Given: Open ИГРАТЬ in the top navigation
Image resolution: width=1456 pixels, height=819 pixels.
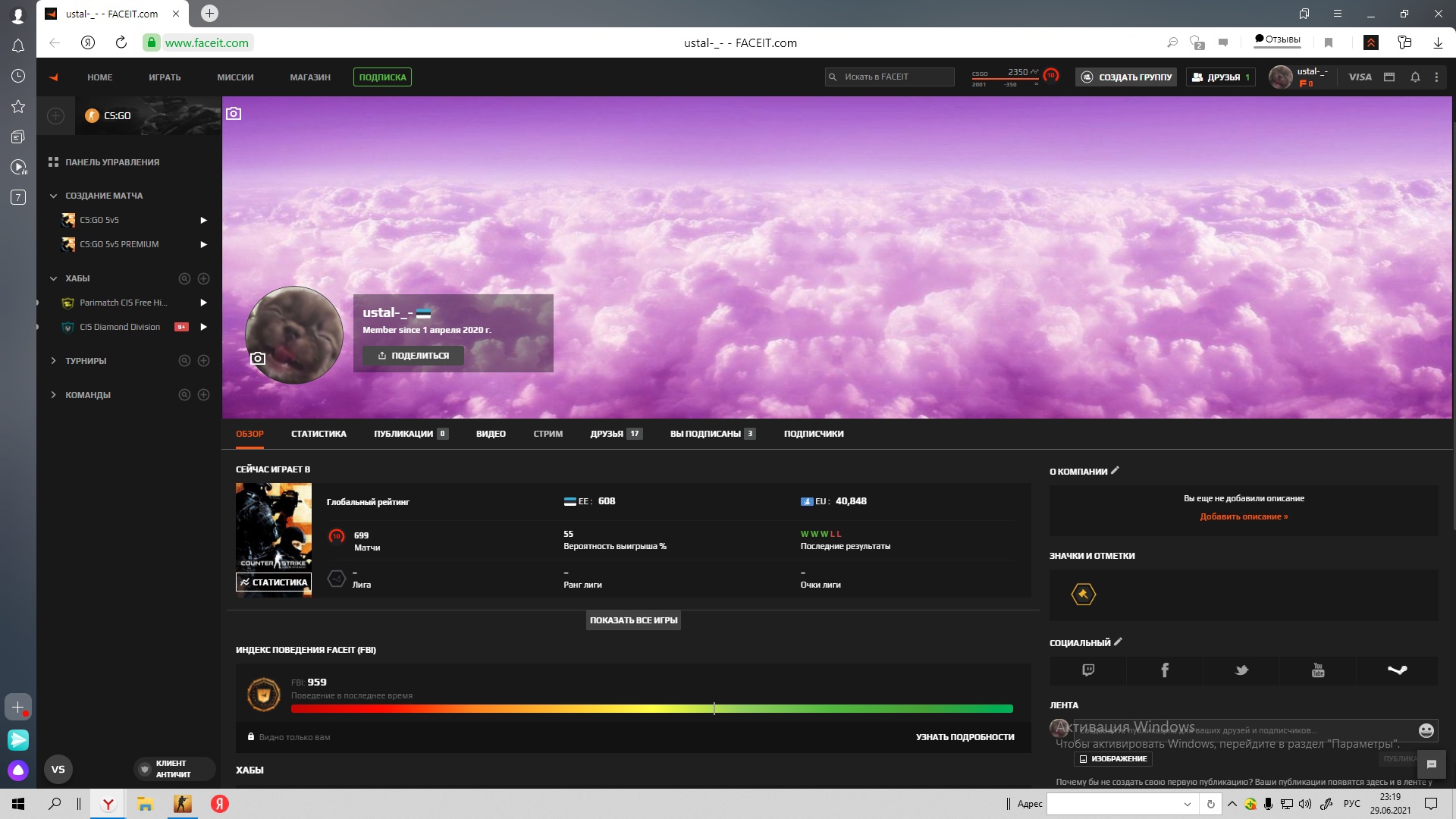Looking at the screenshot, I should (165, 77).
